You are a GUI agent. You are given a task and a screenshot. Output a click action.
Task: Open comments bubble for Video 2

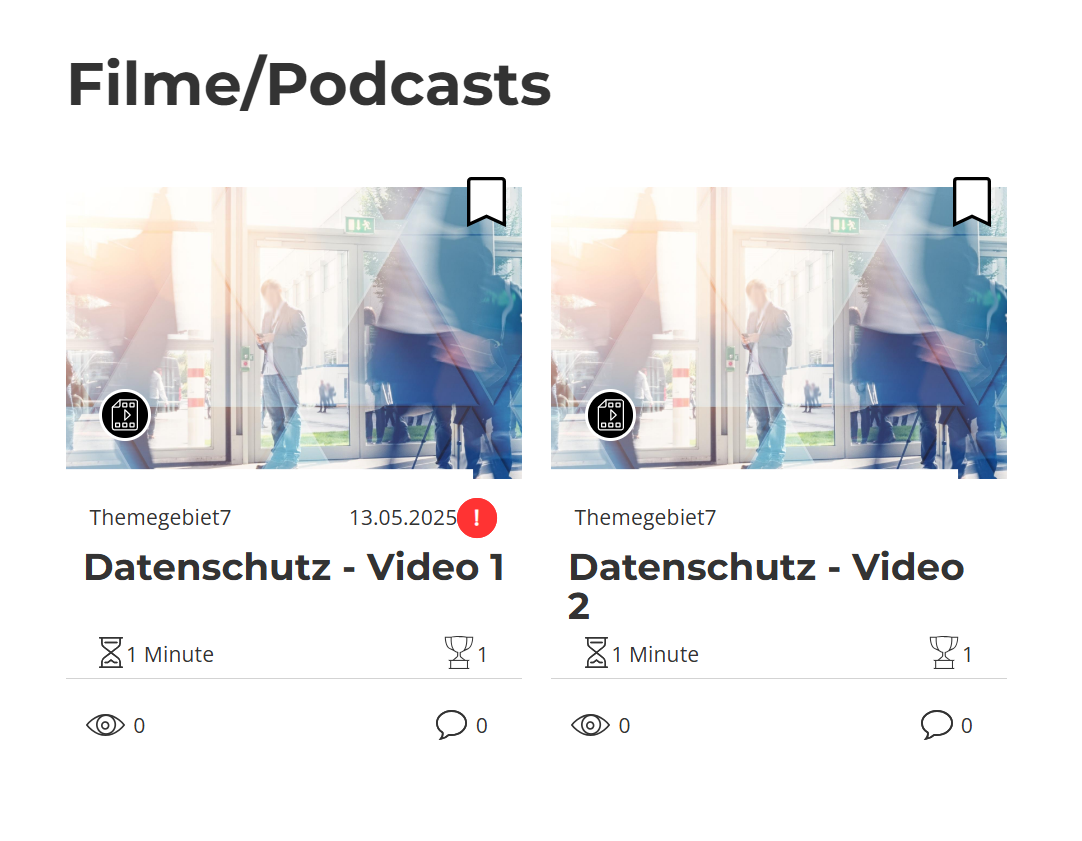coord(936,725)
